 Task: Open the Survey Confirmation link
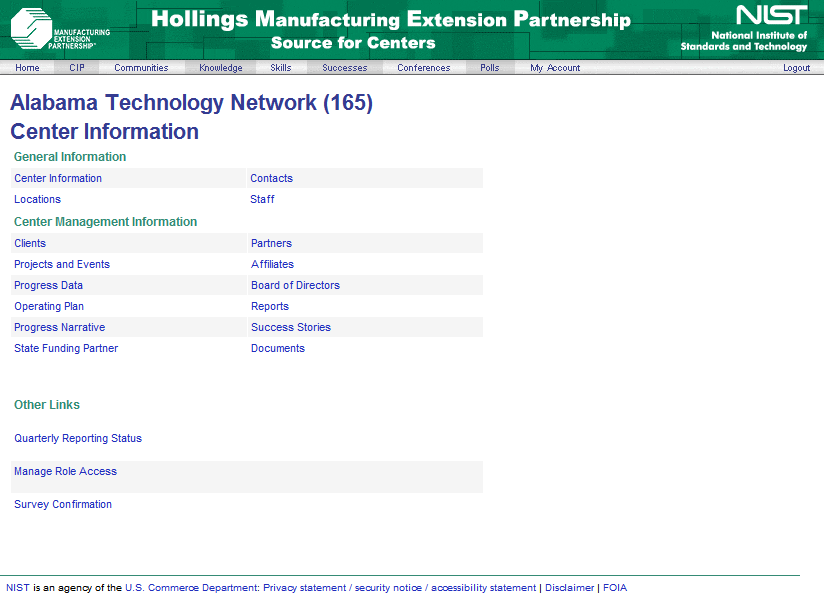(x=63, y=505)
